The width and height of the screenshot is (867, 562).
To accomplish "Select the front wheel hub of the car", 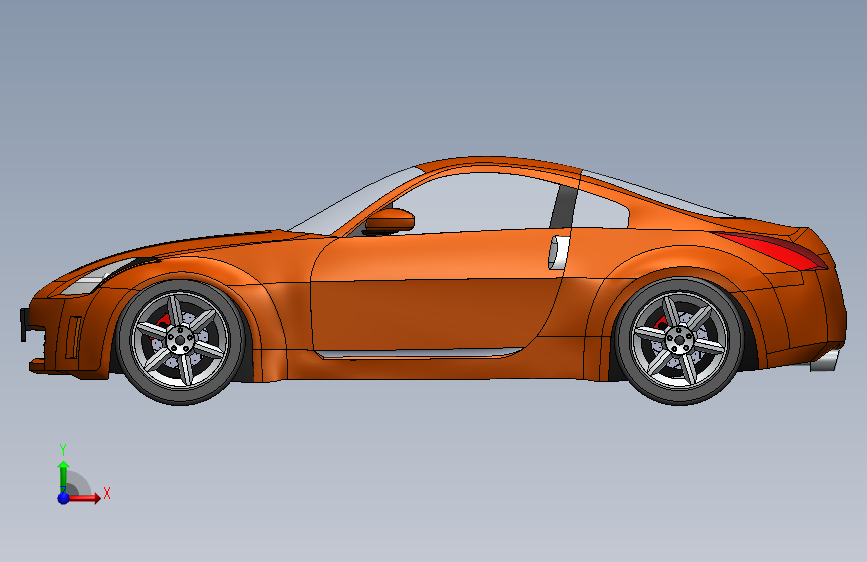I will coord(180,339).
